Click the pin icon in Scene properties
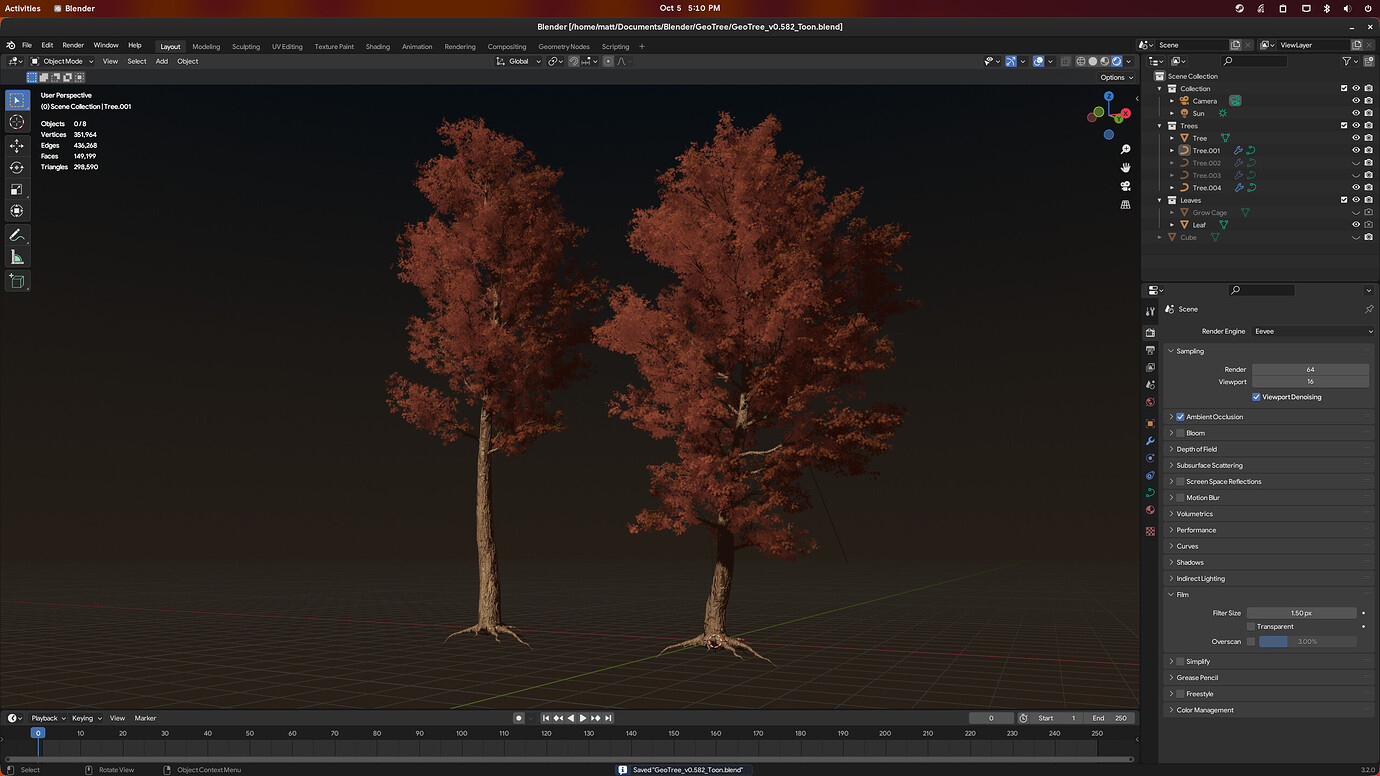 [x=1369, y=309]
